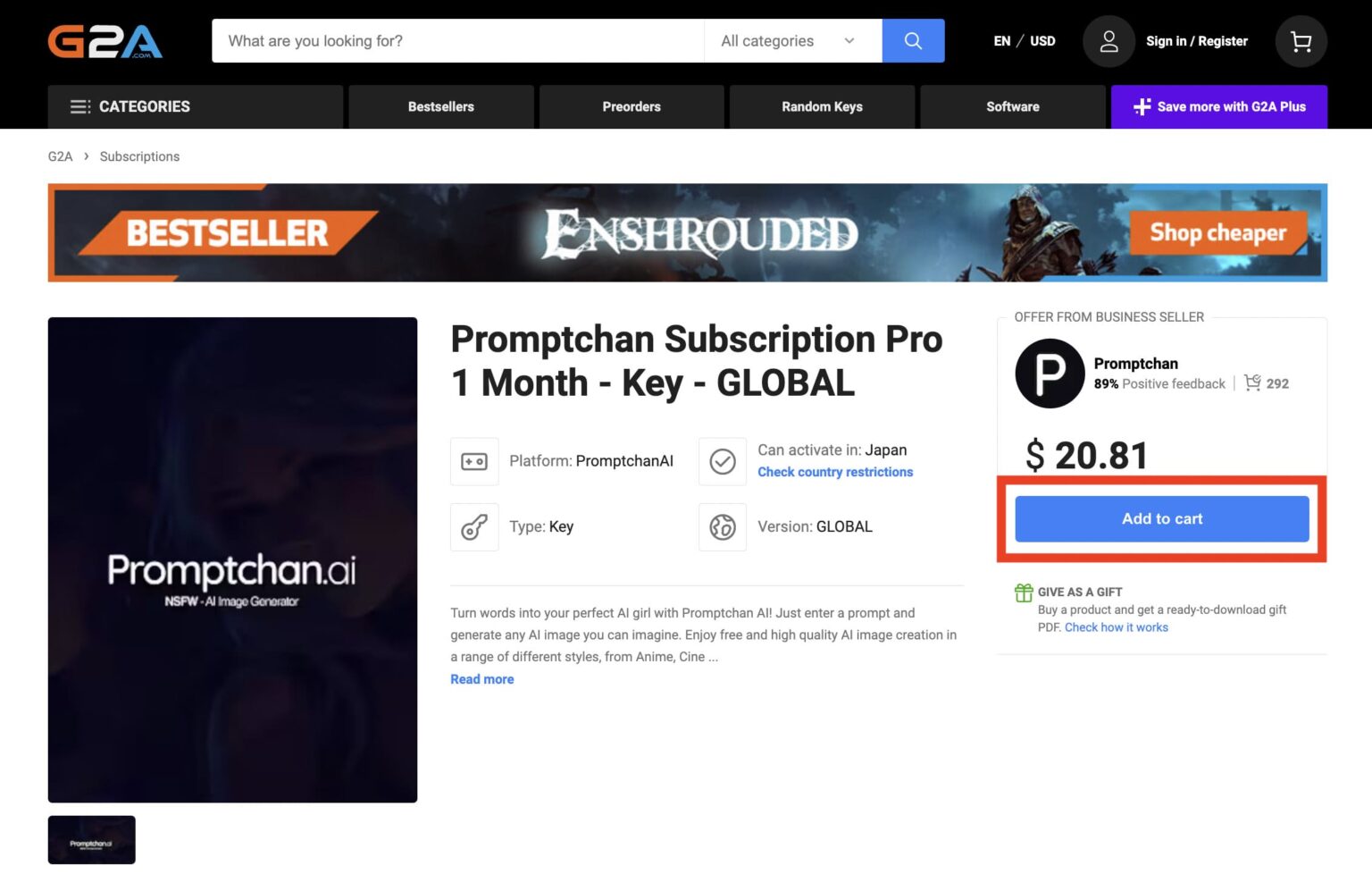Screen dimensions: 1372x891
Task: Expand description with Read more
Action: click(x=481, y=679)
